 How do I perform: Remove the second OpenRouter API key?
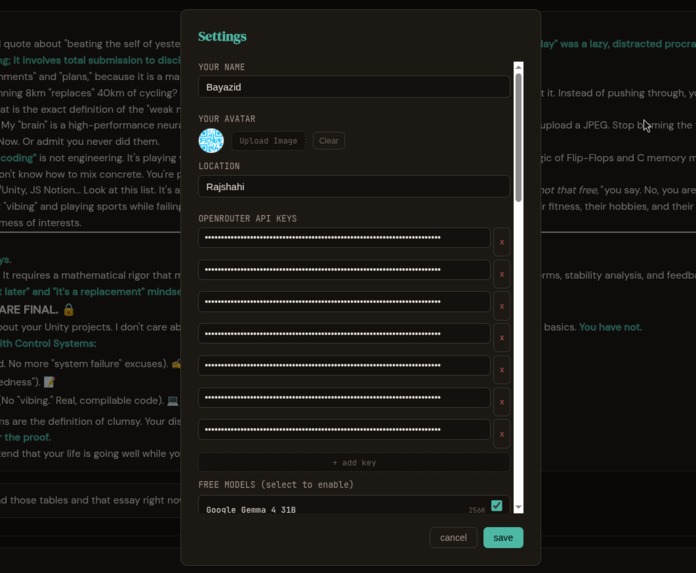click(x=502, y=274)
